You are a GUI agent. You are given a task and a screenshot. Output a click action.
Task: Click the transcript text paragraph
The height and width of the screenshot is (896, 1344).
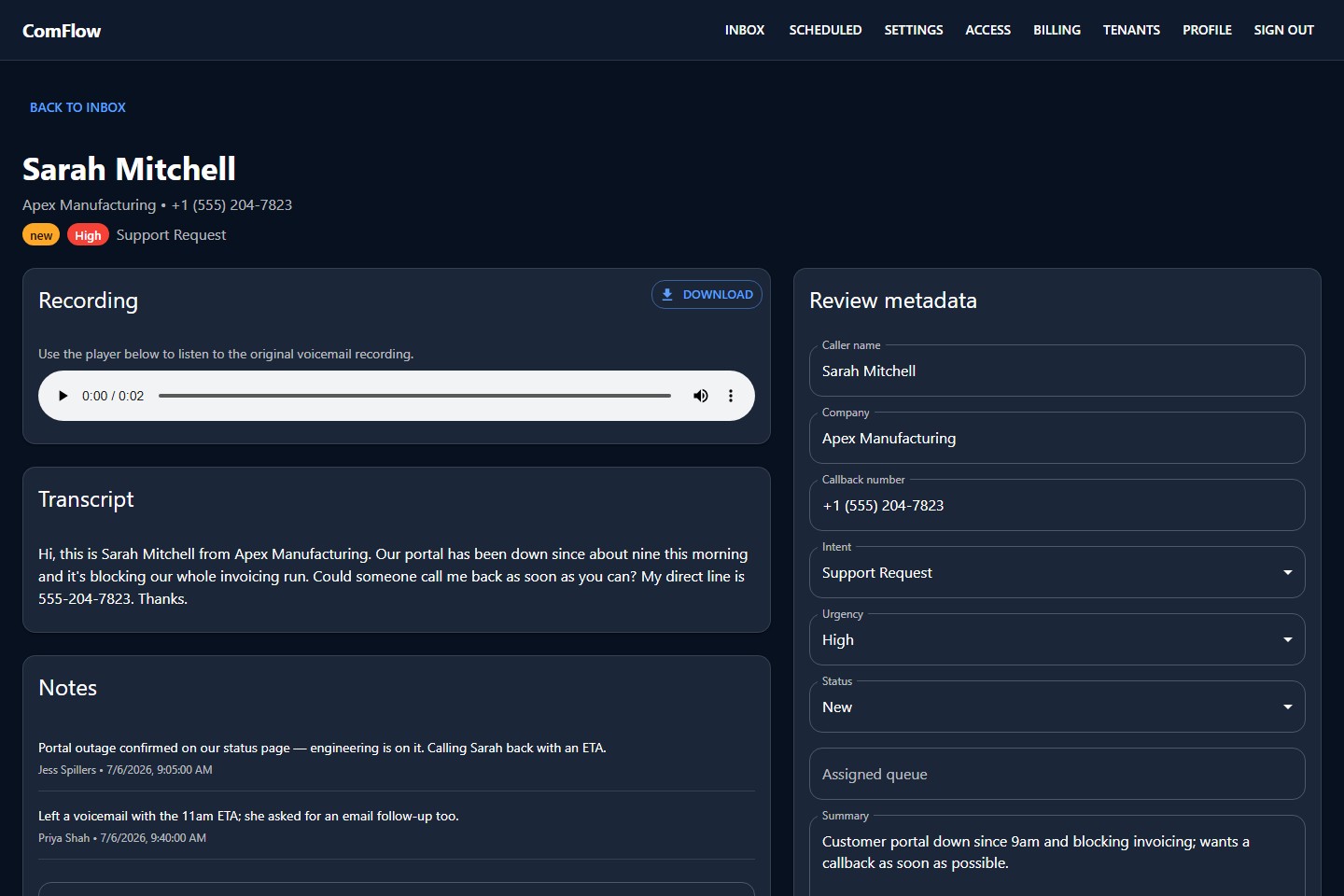coord(393,576)
